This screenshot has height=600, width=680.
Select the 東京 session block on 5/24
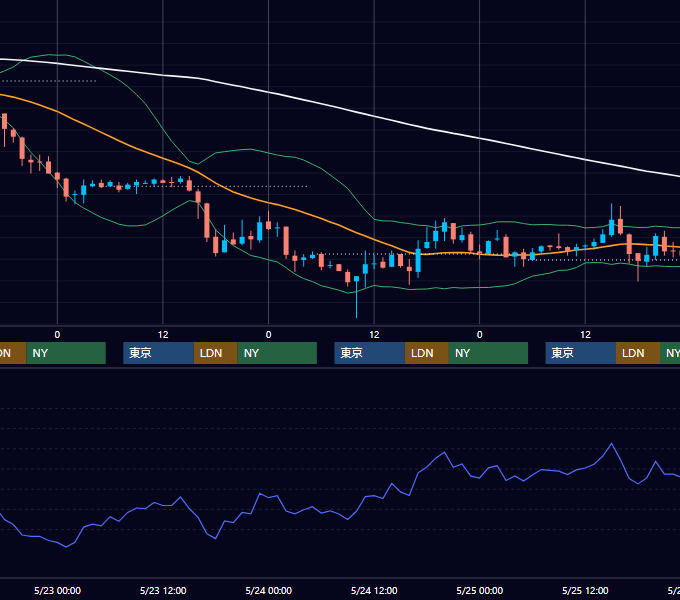(x=369, y=353)
